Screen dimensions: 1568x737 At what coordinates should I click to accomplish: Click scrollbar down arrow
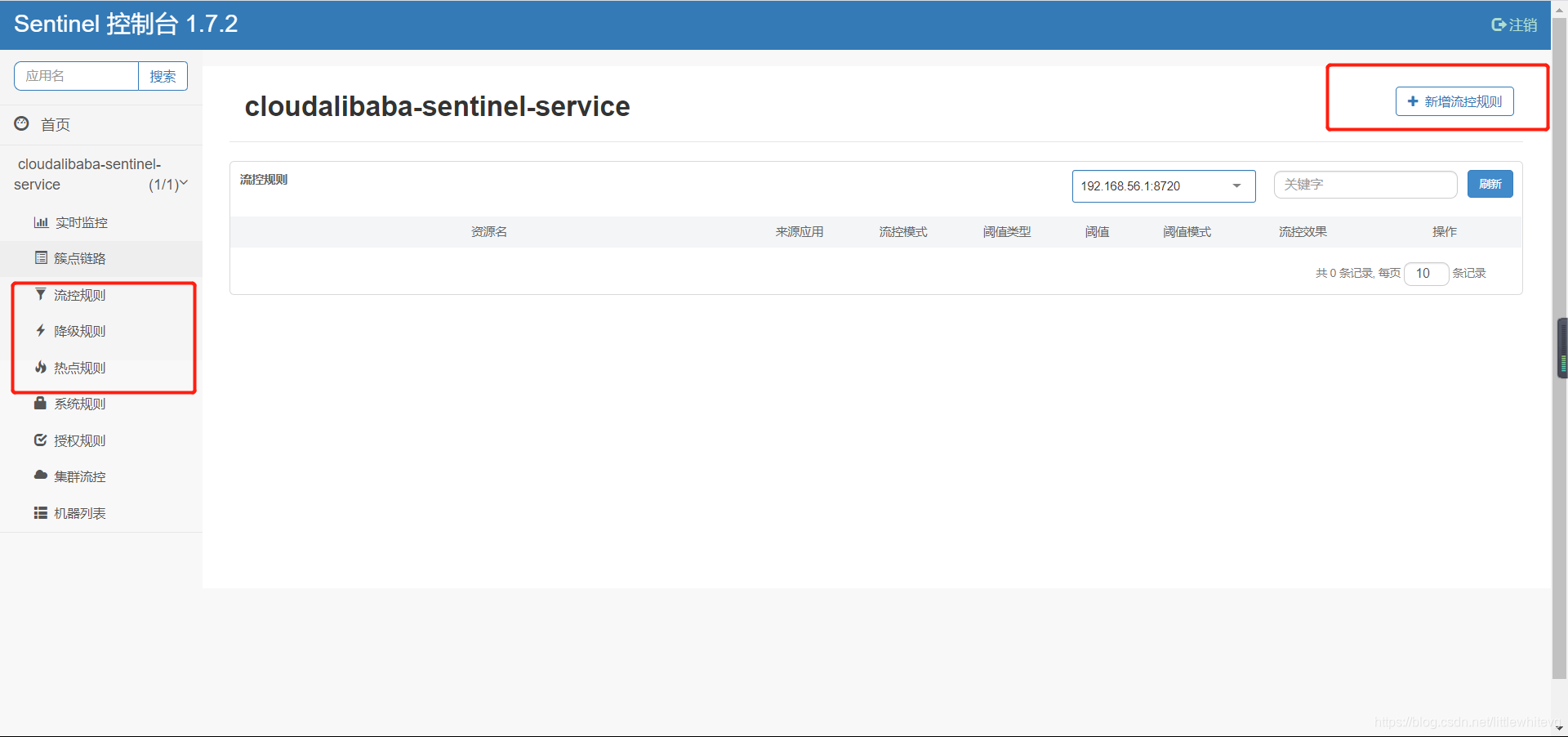coord(1560,728)
